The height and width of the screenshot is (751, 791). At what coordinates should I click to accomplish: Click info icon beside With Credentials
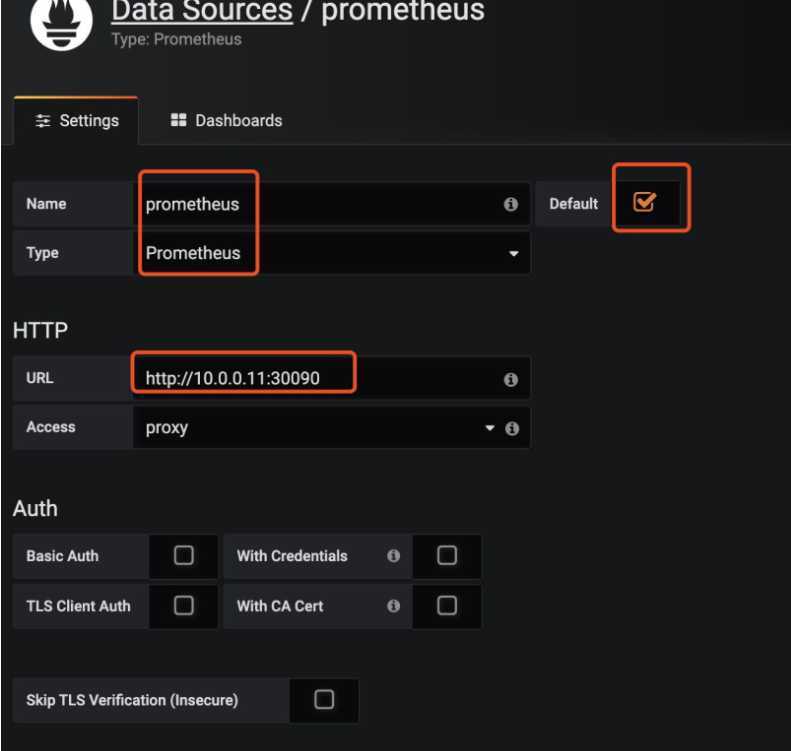pyautogui.click(x=393, y=556)
